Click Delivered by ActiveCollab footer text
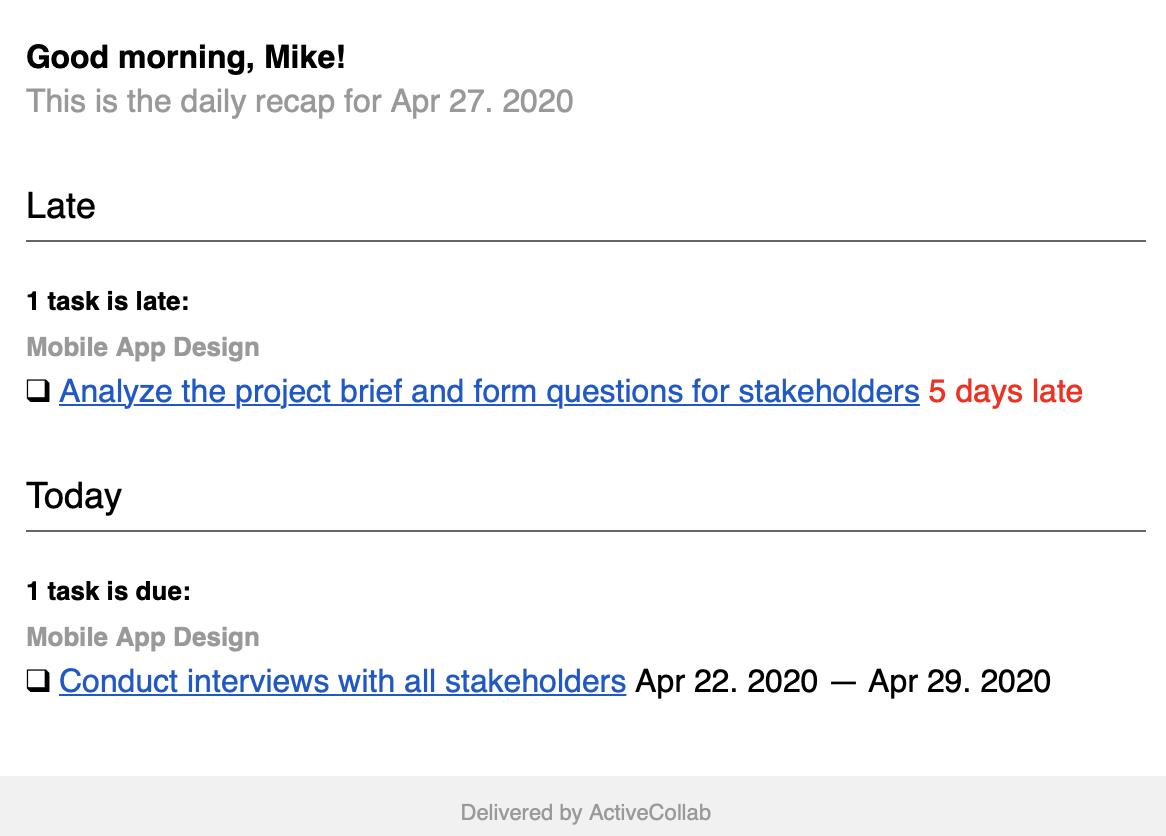Viewport: 1166px width, 836px height. 586,812
